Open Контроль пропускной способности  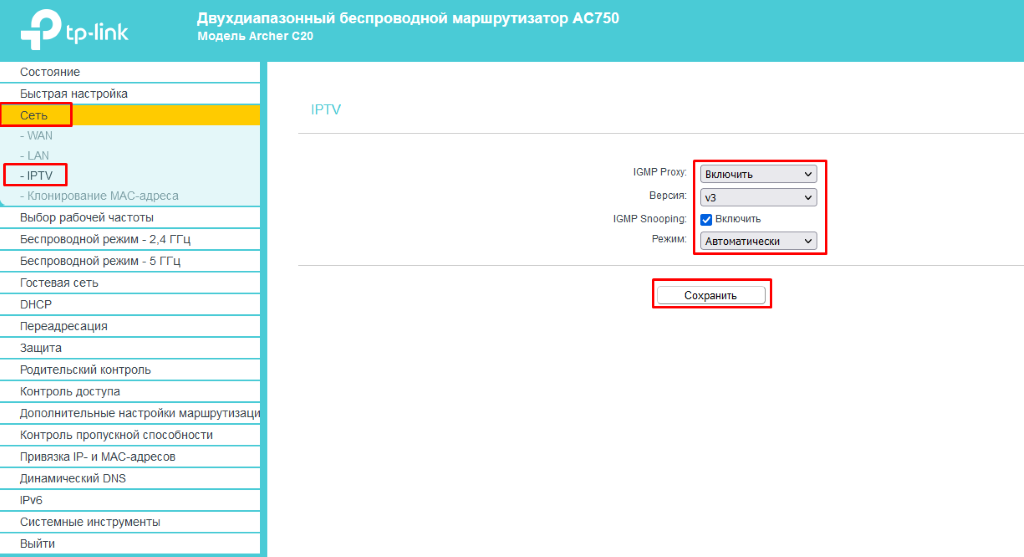pyautogui.click(x=130, y=435)
